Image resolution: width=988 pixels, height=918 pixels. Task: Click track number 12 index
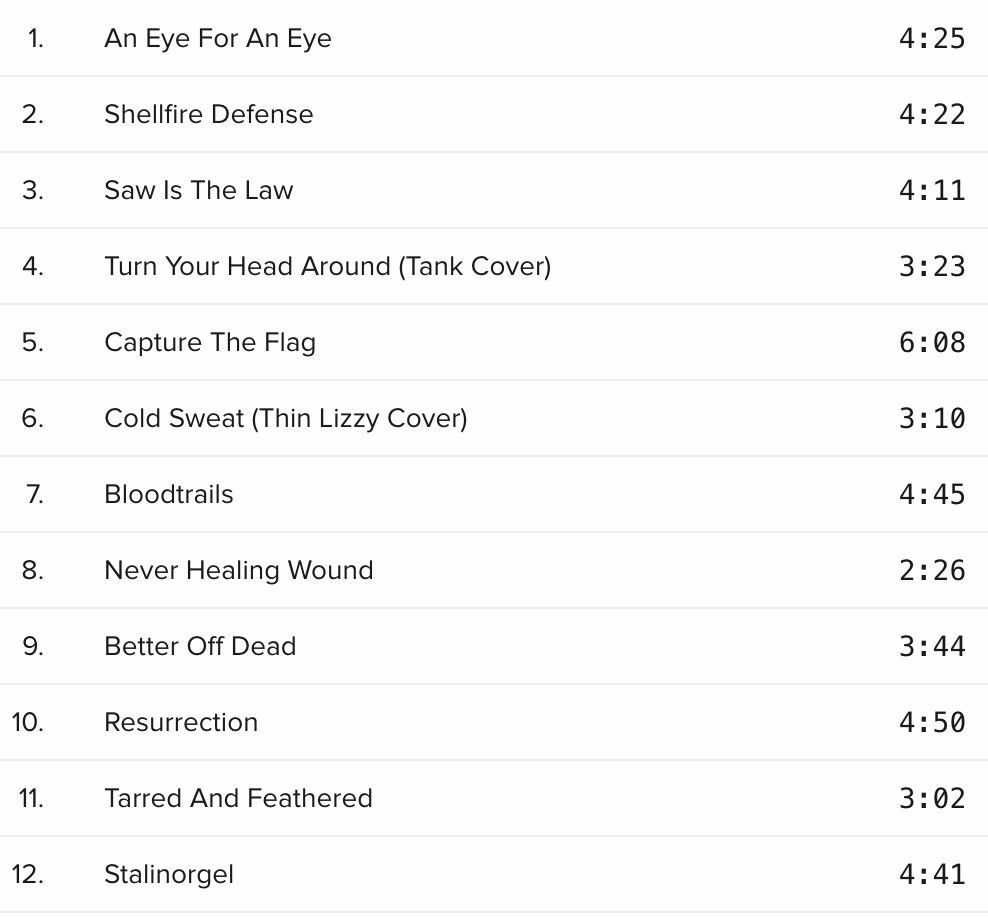click(x=28, y=875)
